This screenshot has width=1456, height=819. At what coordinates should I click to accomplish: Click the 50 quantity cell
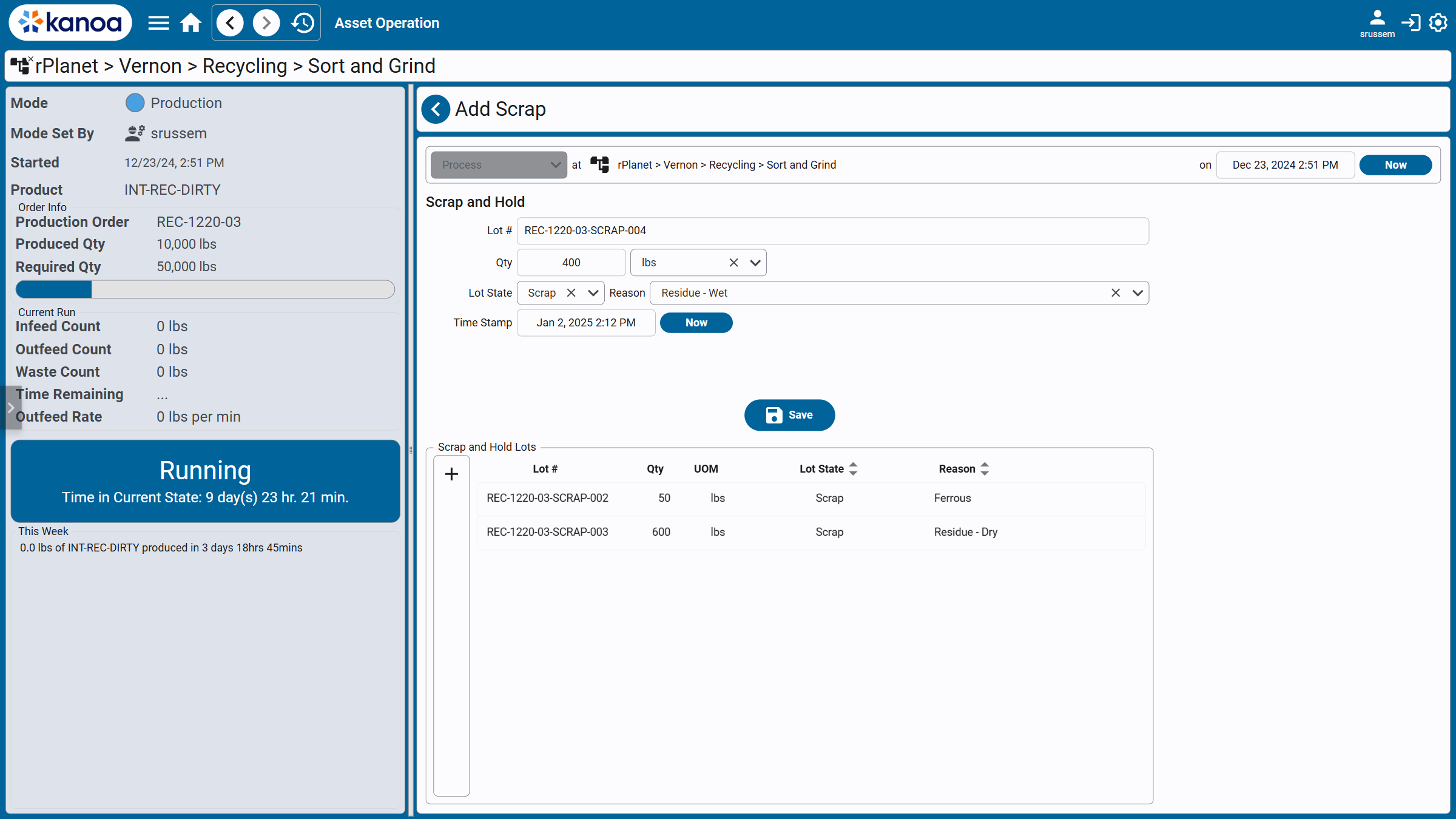tap(664, 498)
